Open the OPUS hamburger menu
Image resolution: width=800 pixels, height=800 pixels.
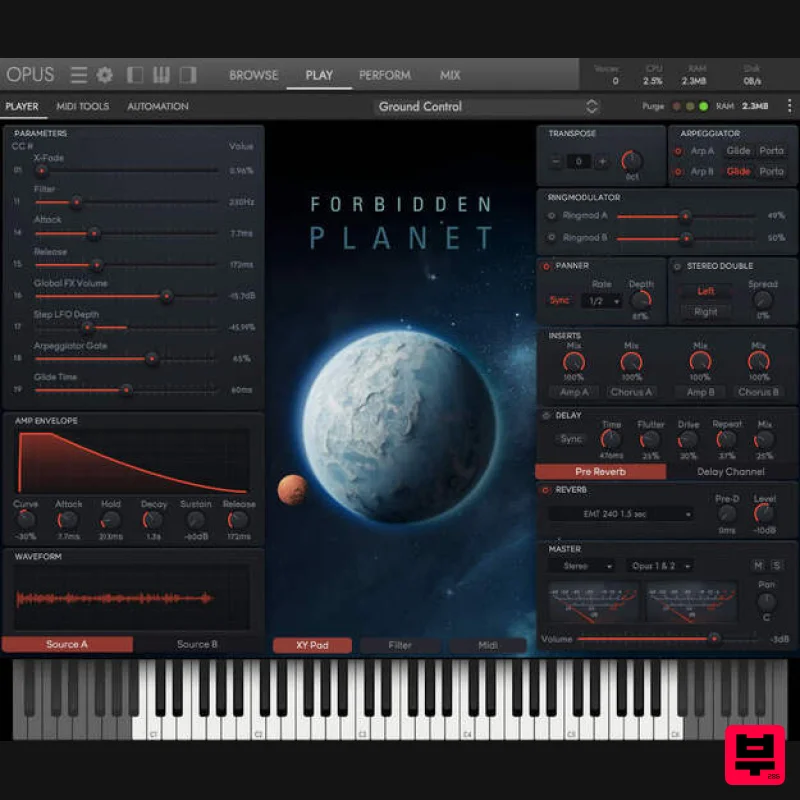(79, 75)
